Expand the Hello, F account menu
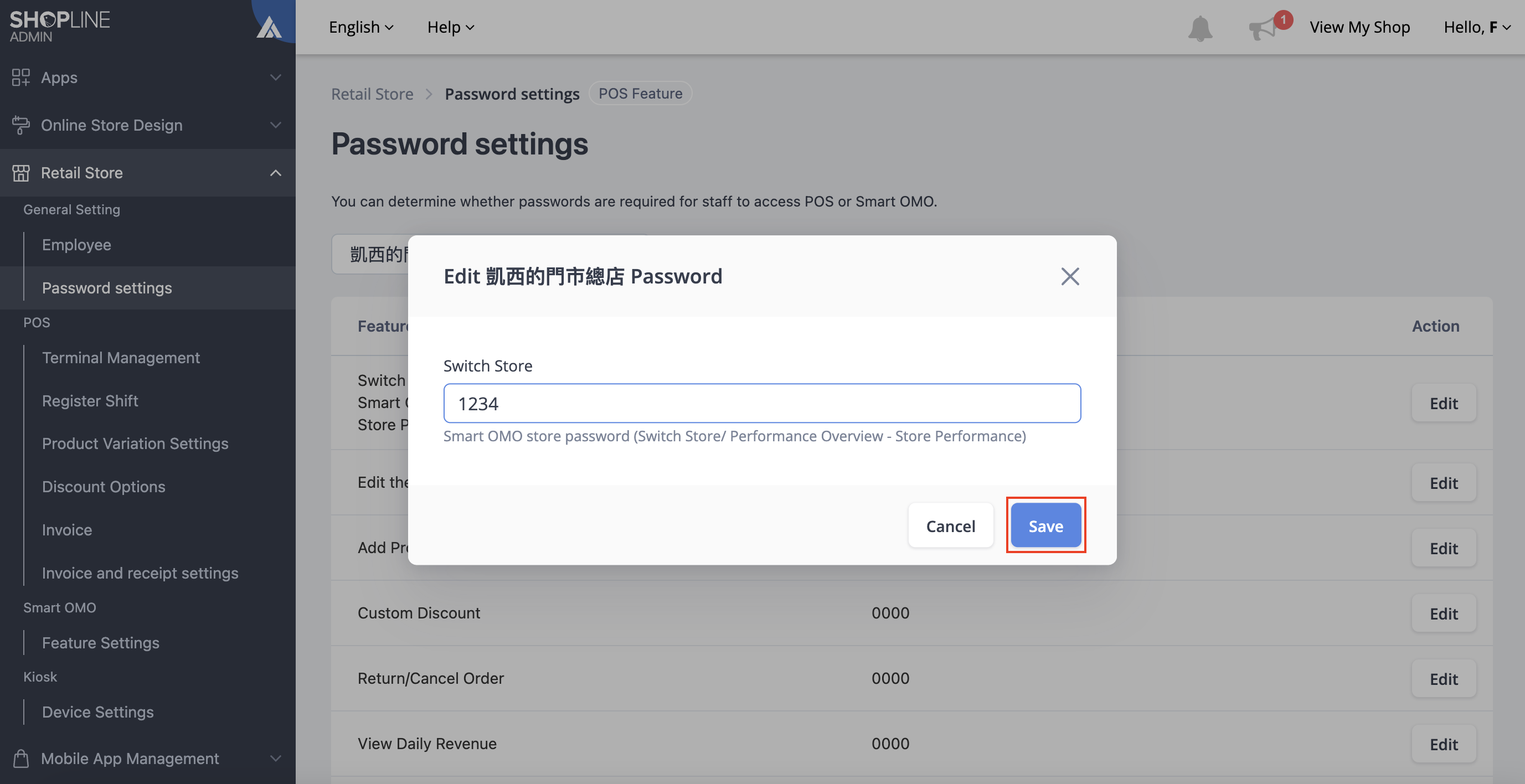This screenshot has width=1525, height=784. (x=1477, y=27)
